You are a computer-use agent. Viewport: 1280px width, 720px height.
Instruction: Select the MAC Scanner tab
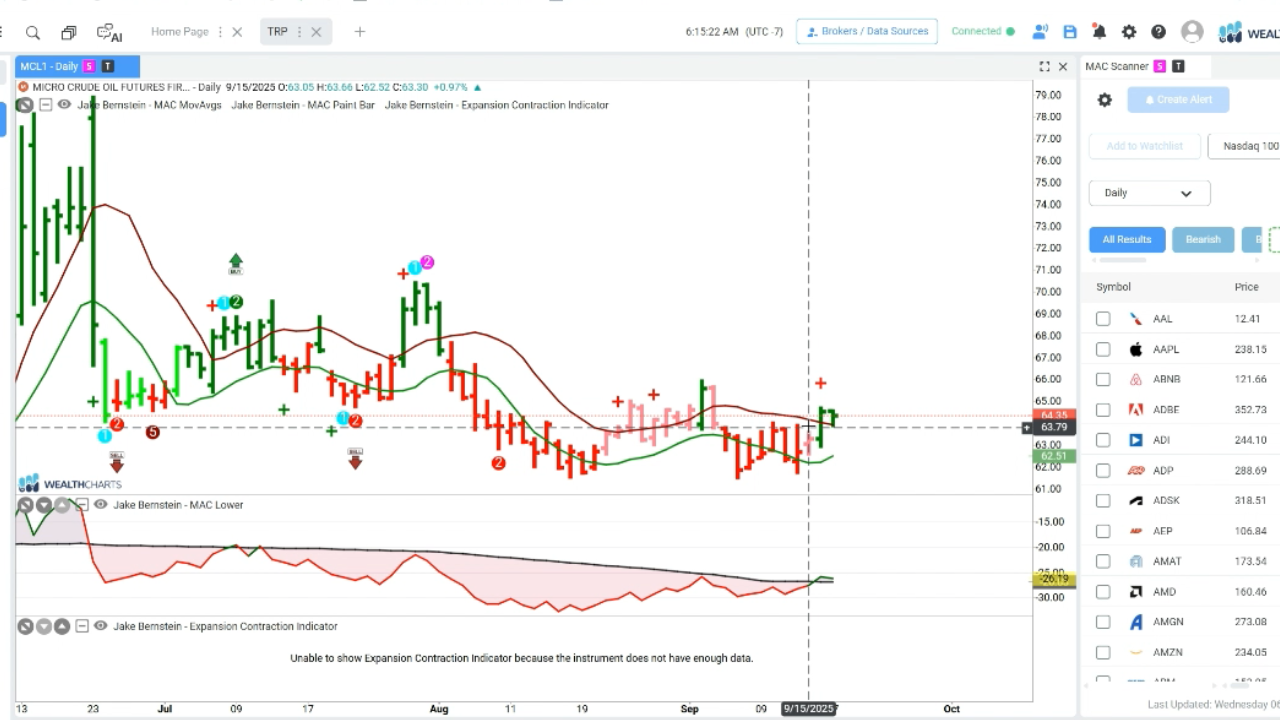click(x=1117, y=66)
